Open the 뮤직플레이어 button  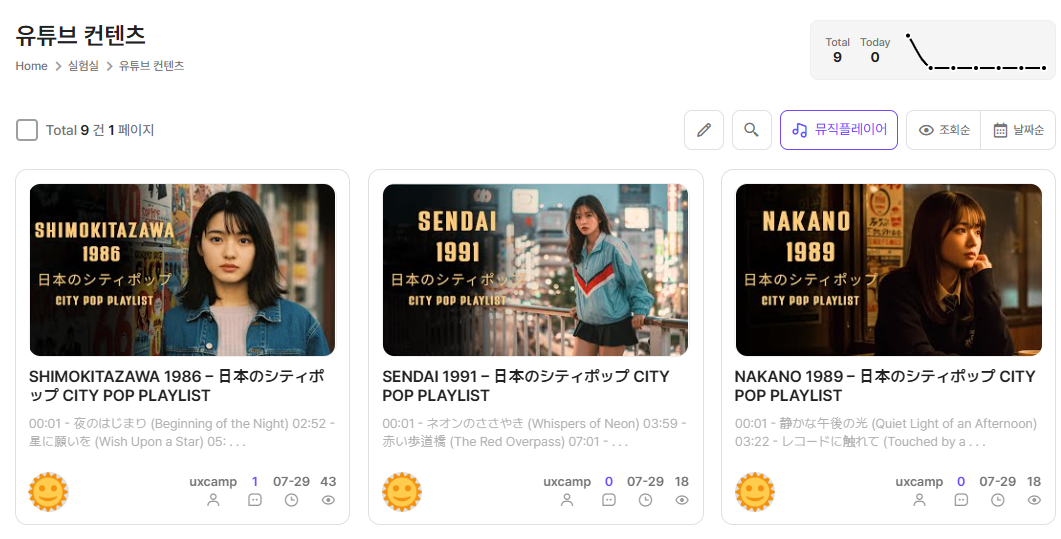click(x=839, y=130)
